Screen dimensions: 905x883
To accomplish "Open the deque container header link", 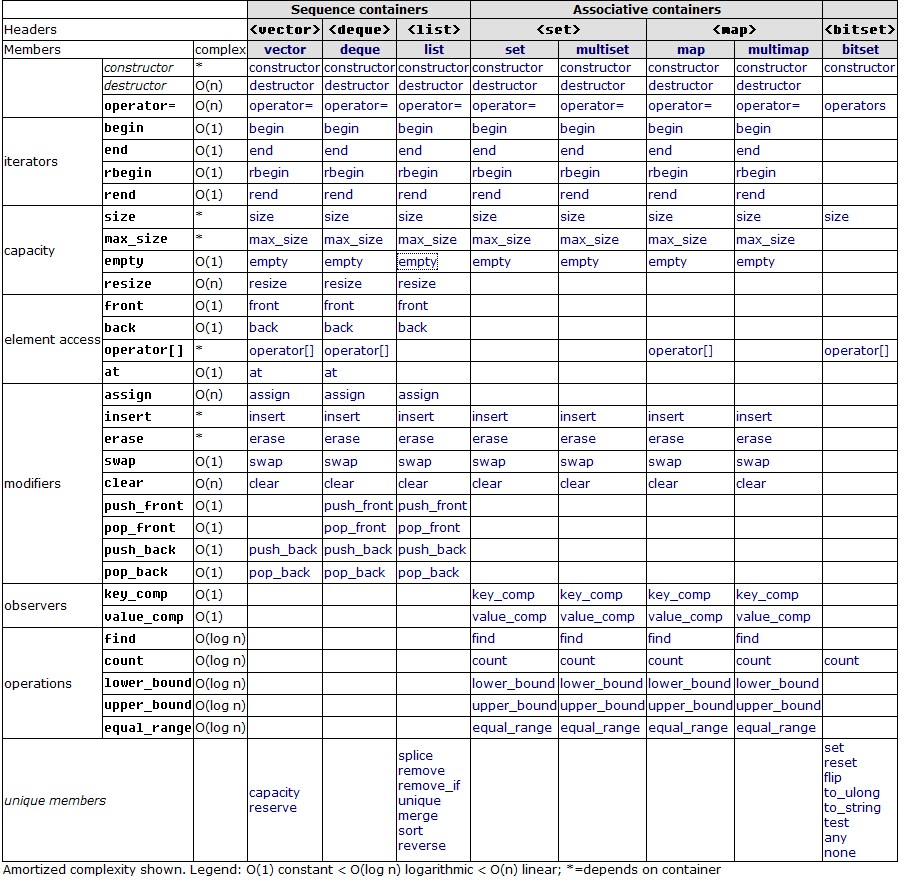I will (360, 50).
